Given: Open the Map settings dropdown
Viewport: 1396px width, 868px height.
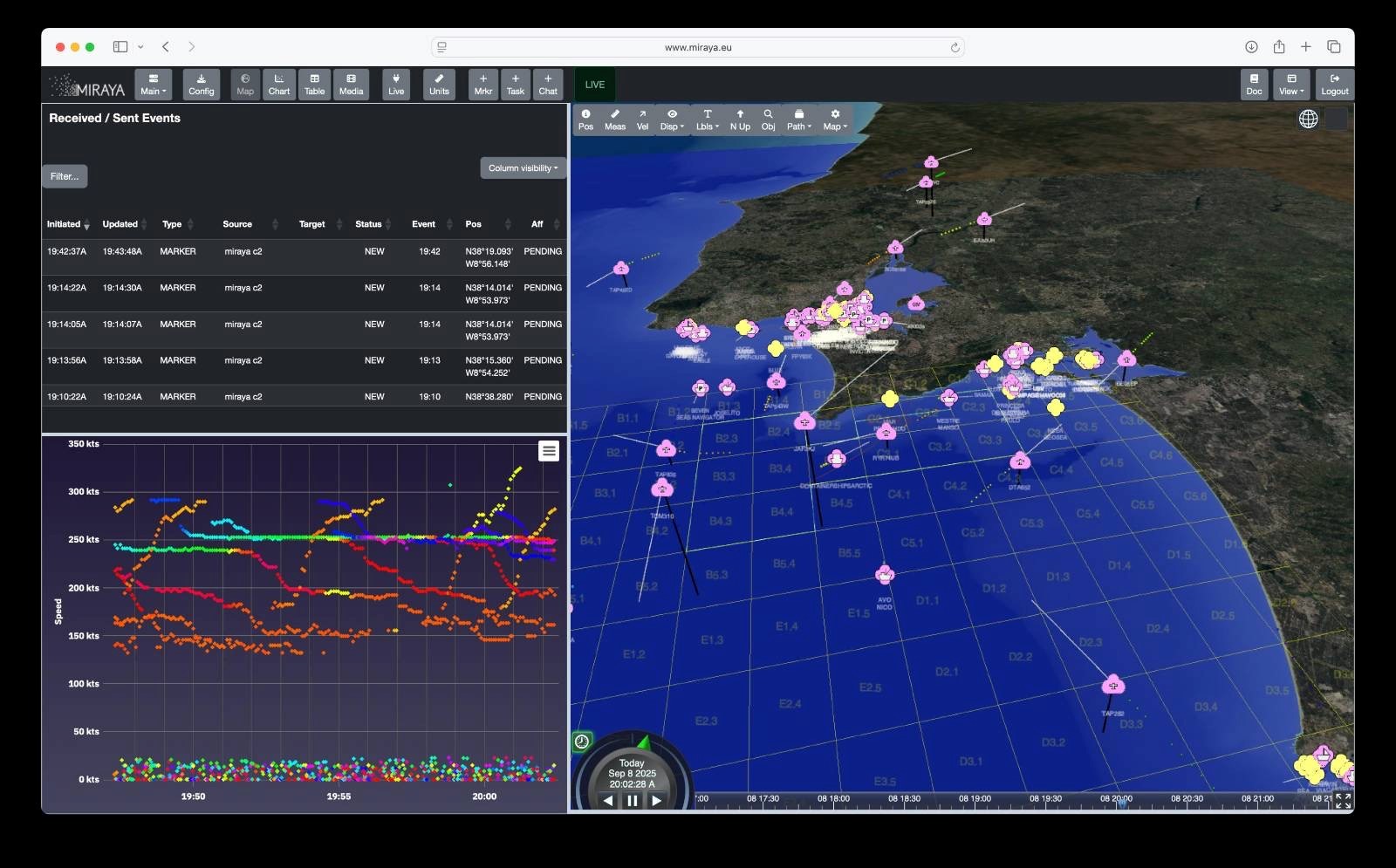Looking at the screenshot, I should (835, 120).
